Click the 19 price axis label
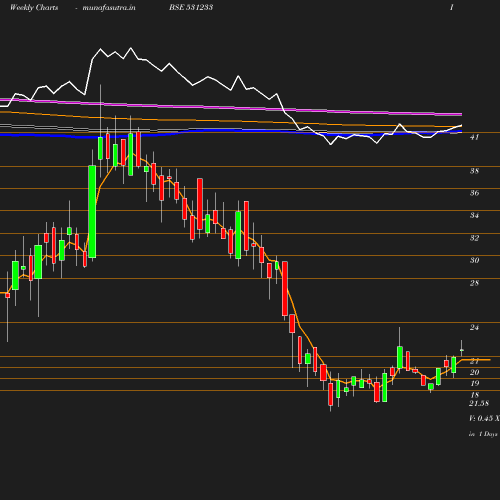Image resolution: width=500 pixels, height=500 pixels. [x=474, y=383]
